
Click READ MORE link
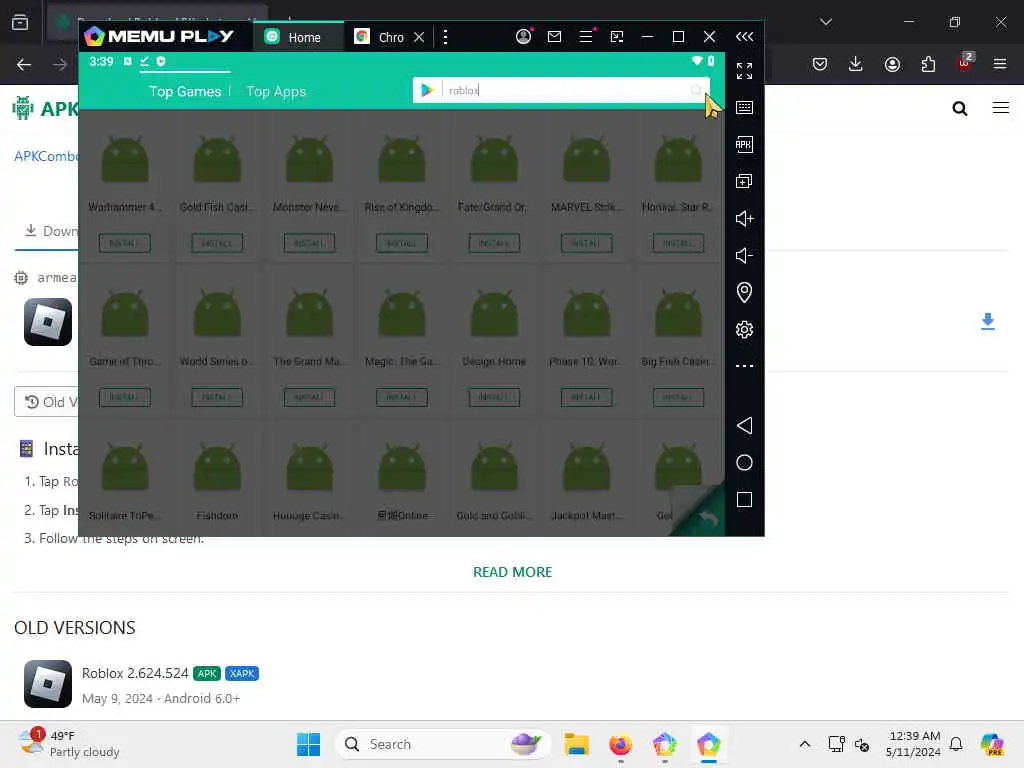click(x=512, y=572)
